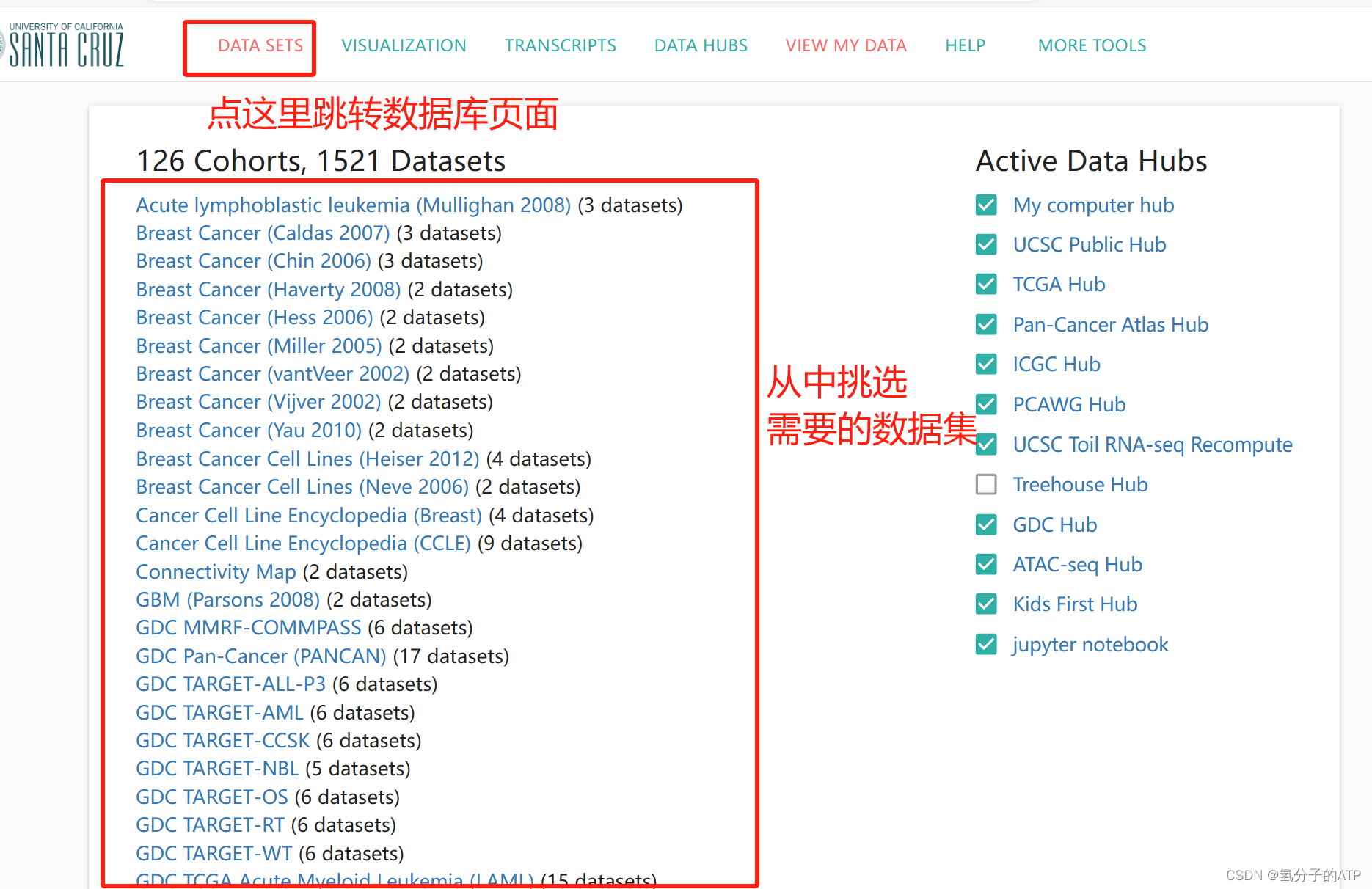Select GDC TARGET-NBL cohort

tap(217, 769)
